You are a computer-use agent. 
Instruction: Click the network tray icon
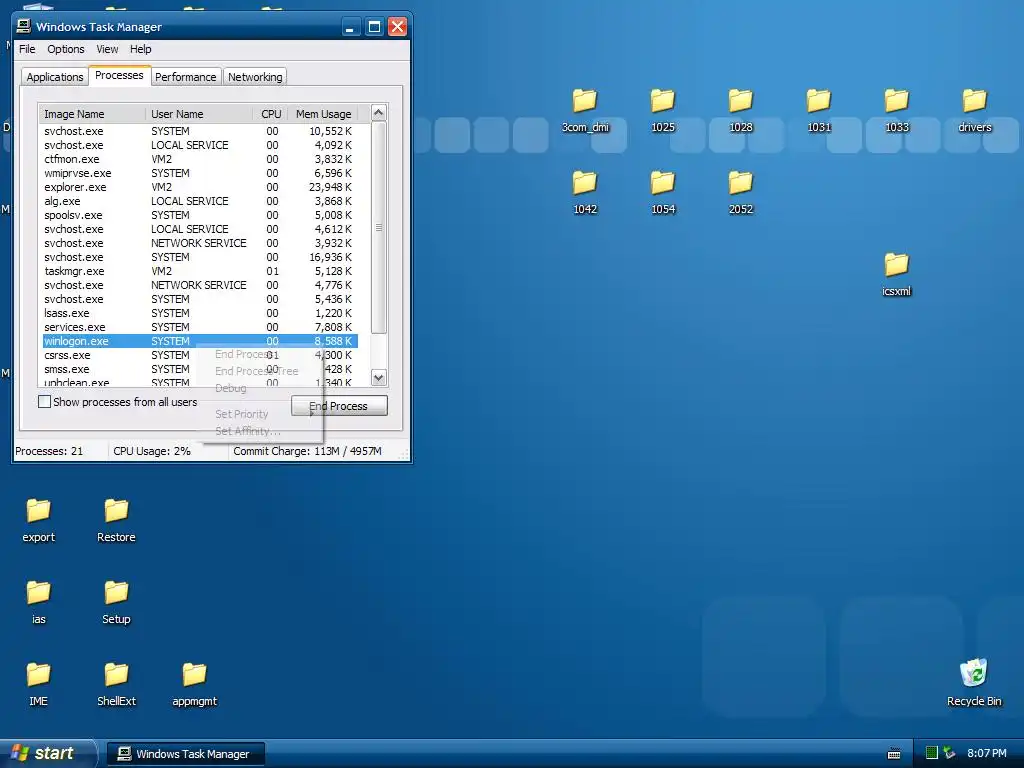(949, 753)
